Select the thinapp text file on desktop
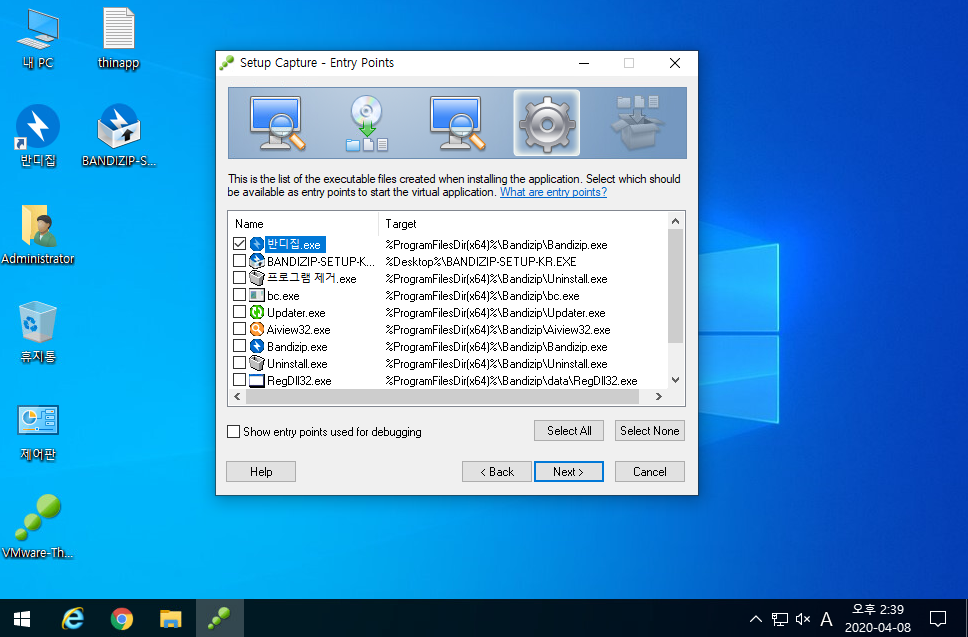This screenshot has width=968, height=637. 119,38
